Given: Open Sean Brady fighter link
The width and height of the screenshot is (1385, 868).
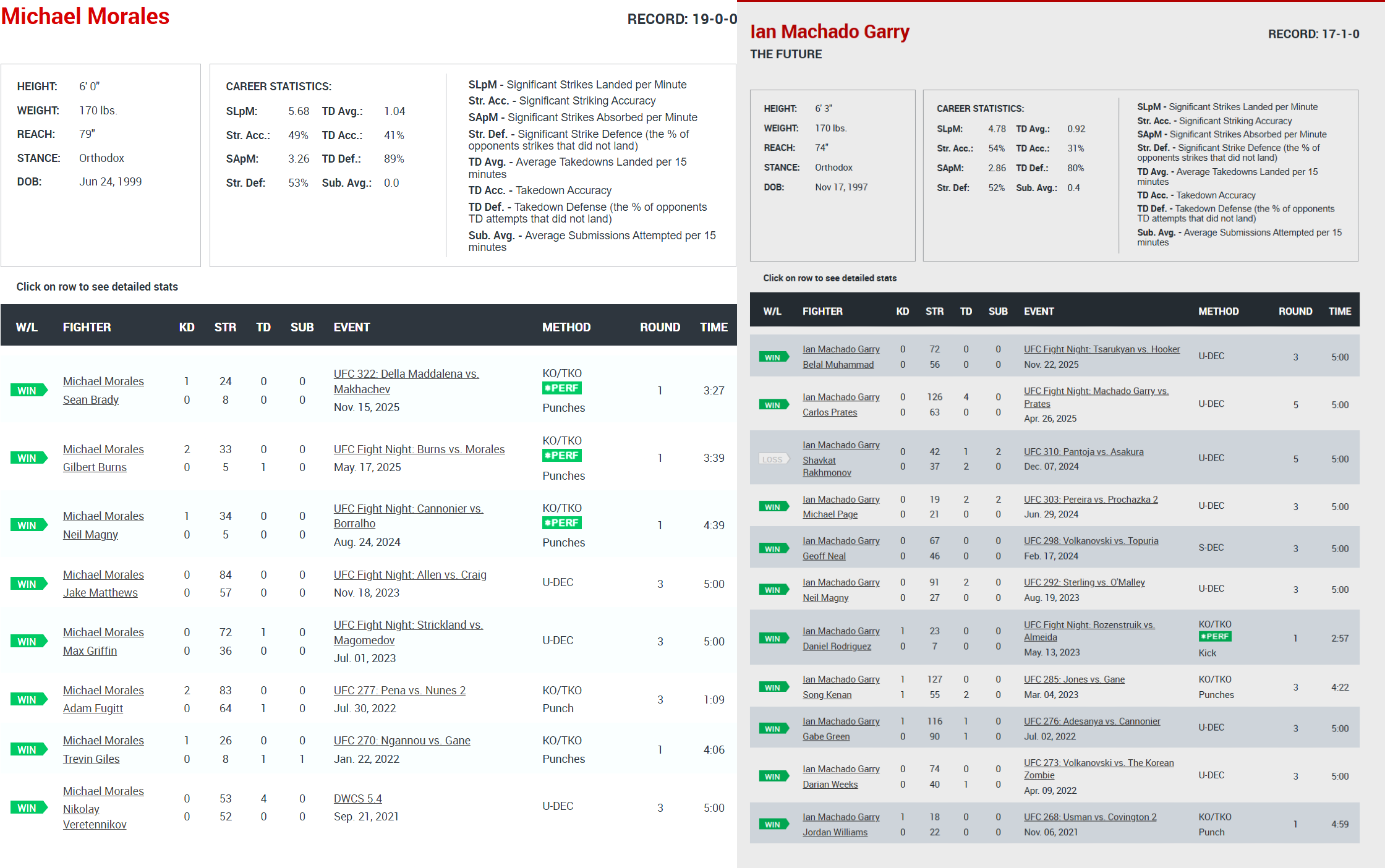Looking at the screenshot, I should tap(91, 400).
